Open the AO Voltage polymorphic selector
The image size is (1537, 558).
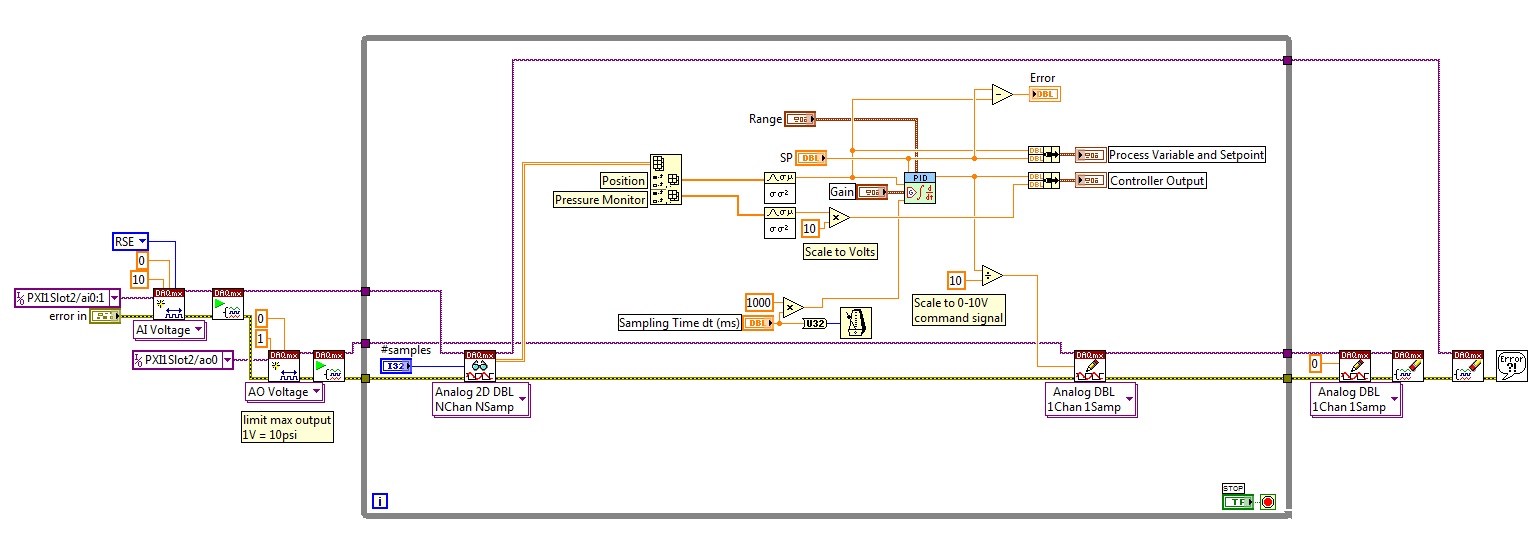point(285,392)
